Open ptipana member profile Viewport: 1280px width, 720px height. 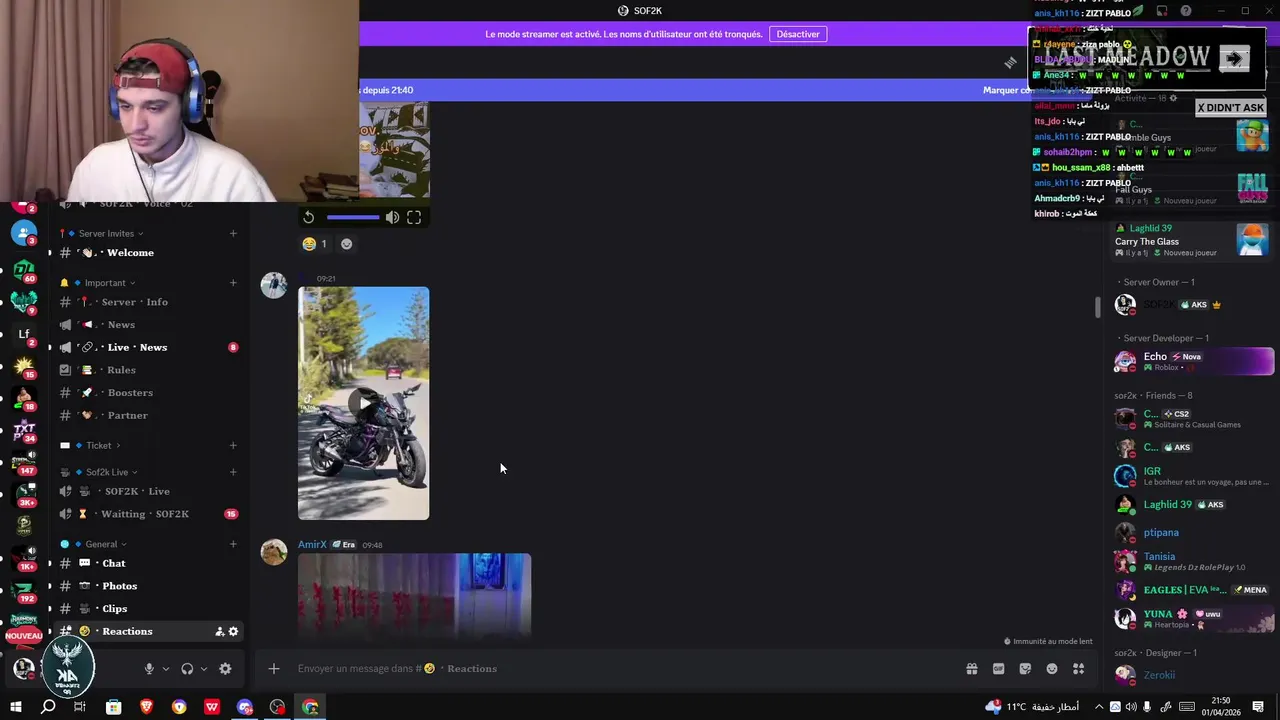tap(1194, 533)
